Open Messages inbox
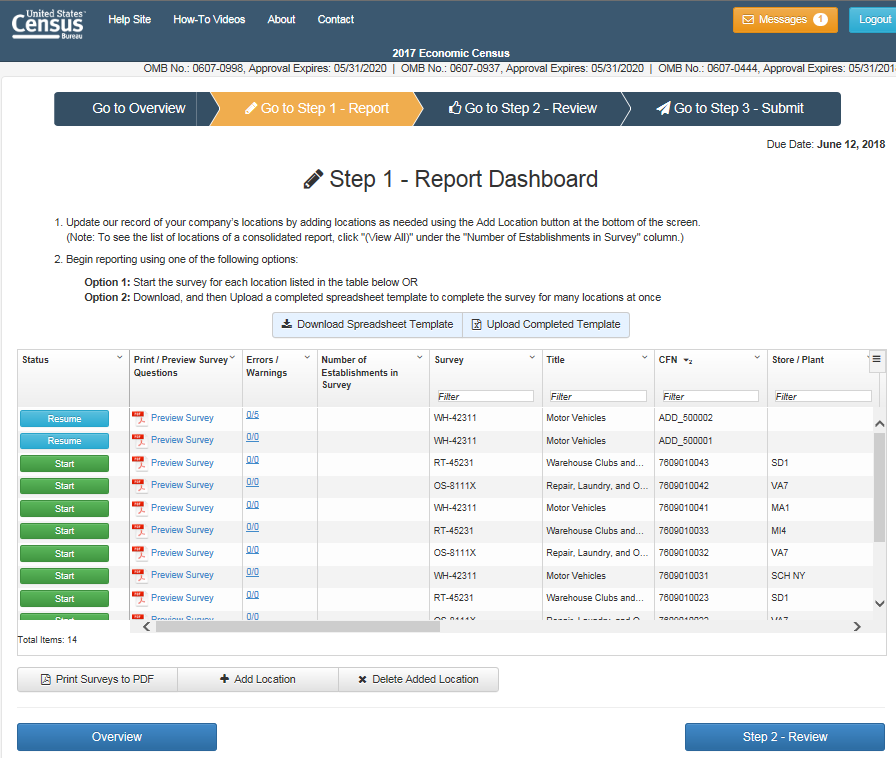The width and height of the screenshot is (896, 758). click(785, 20)
